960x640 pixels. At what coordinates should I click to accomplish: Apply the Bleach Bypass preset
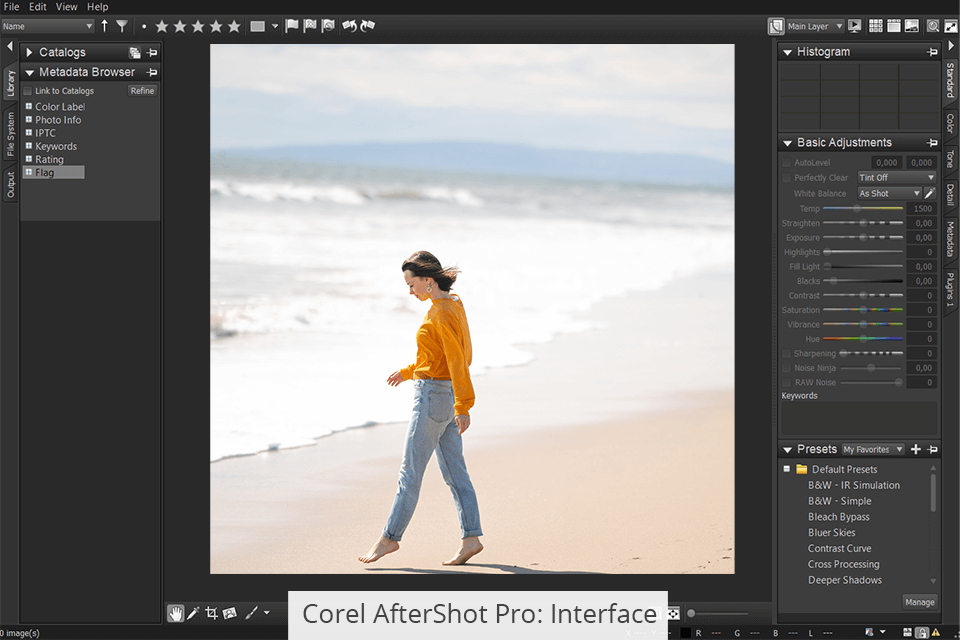838,517
